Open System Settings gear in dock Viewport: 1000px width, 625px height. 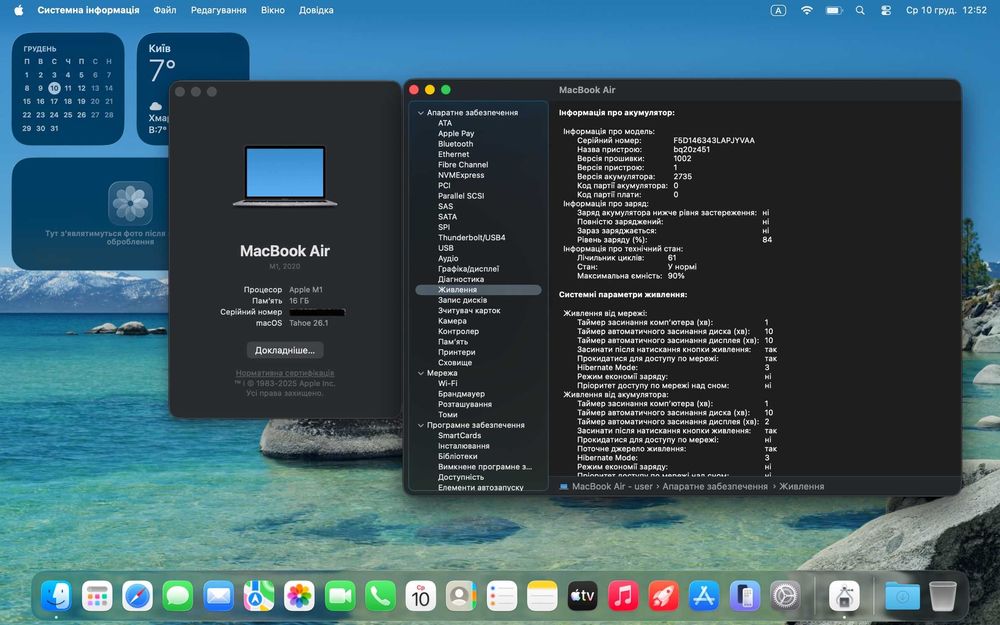pyautogui.click(x=785, y=596)
